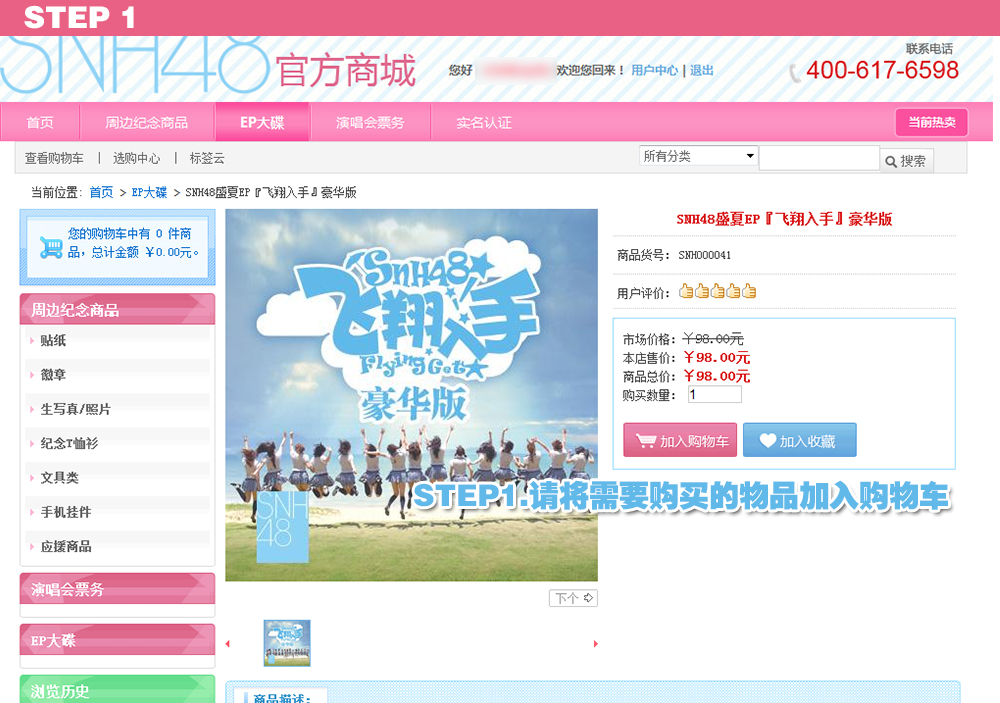This screenshot has height=703, width=1000.
Task: Click the hotline number 400-617-6598
Action: click(x=883, y=70)
